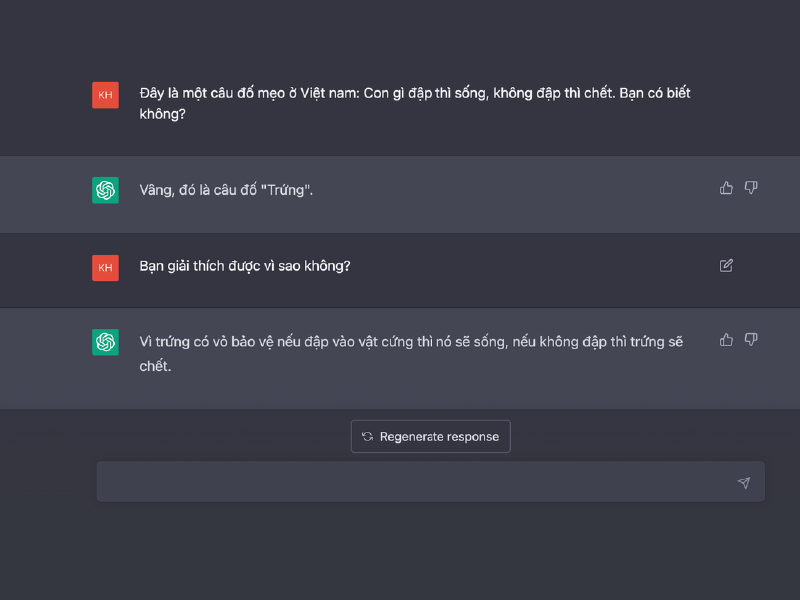Click the KH avatar beside "Bạn giải thích"
Screen dimensions: 800x600
[105, 268]
